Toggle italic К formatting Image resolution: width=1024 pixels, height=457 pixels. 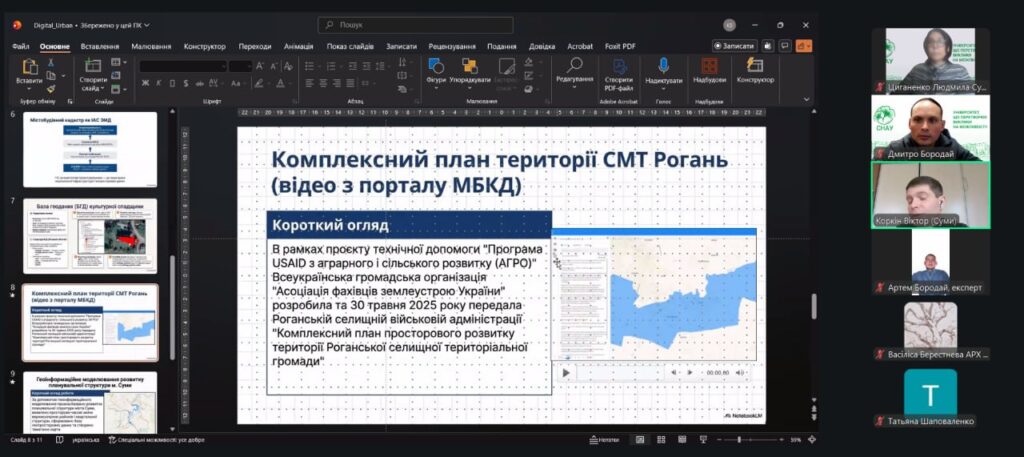[158, 83]
